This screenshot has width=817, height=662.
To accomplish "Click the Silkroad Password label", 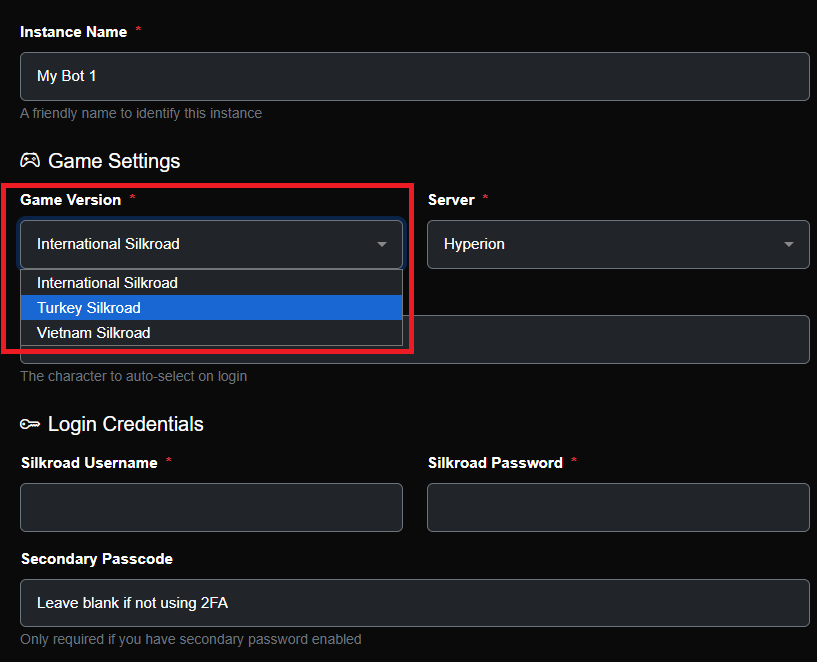I will click(x=495, y=463).
